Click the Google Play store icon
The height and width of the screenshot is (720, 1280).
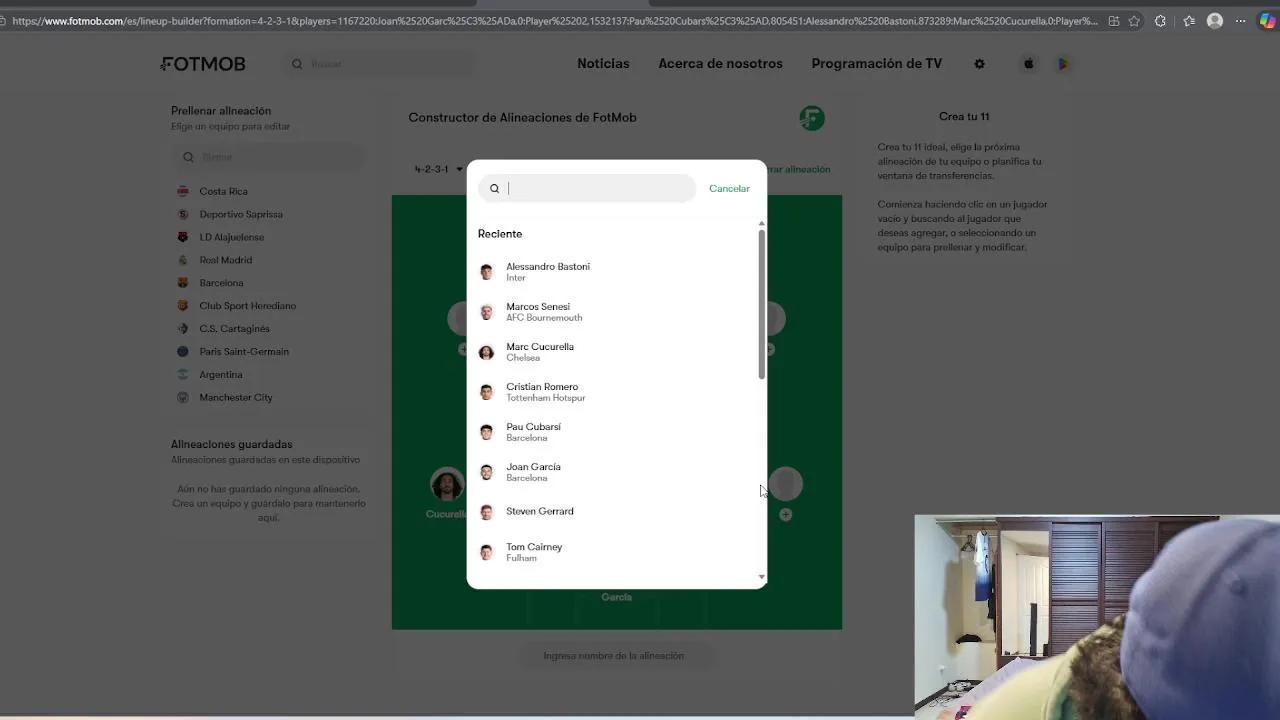coord(1063,64)
